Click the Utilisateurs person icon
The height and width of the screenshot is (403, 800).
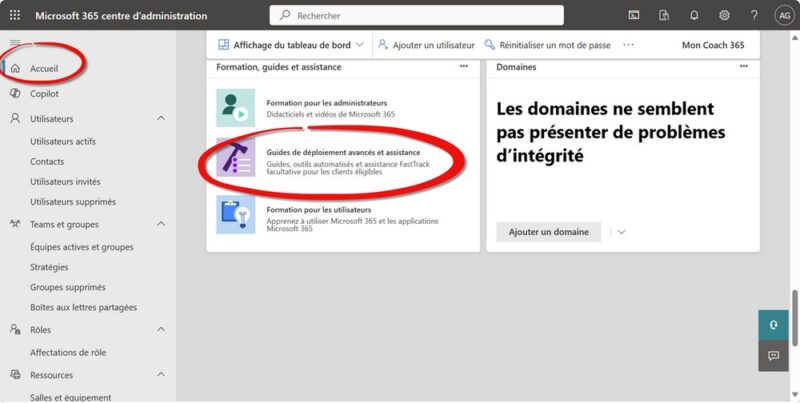(x=15, y=118)
